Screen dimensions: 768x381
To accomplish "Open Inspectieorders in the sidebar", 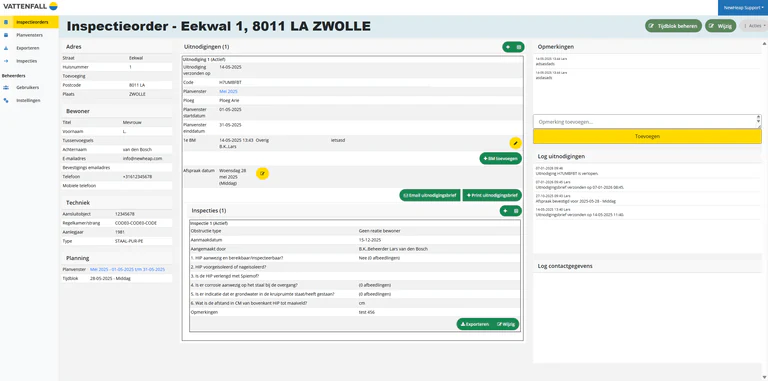I will click(x=29, y=22).
